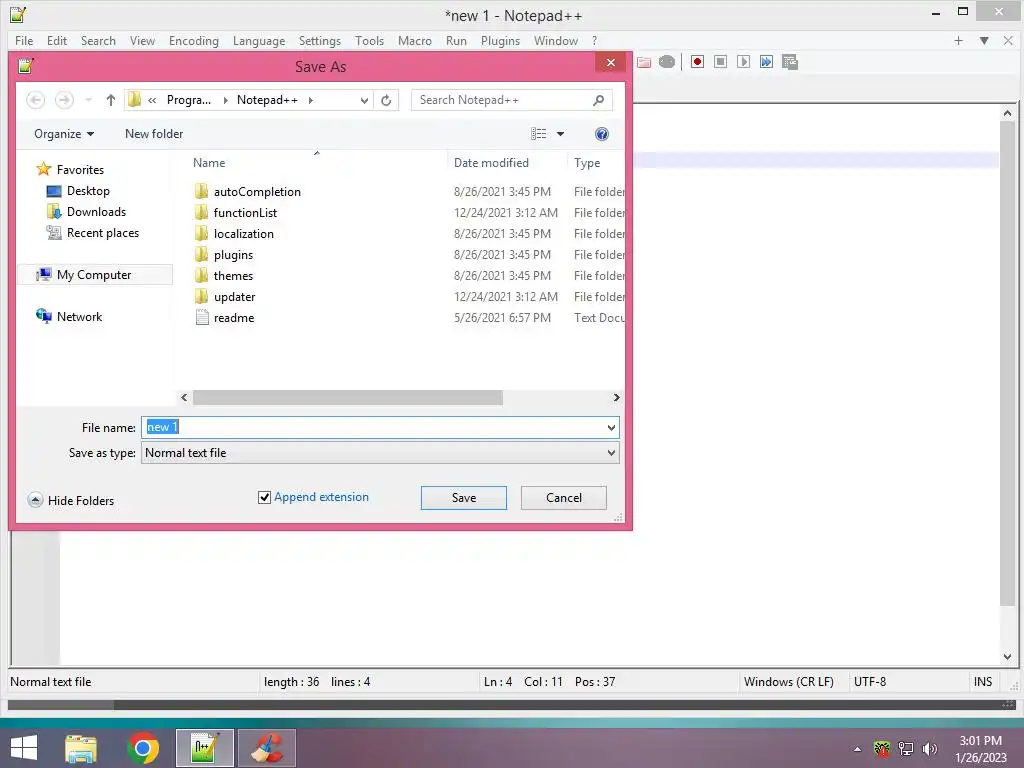Click the network tray icon

pos(906,749)
